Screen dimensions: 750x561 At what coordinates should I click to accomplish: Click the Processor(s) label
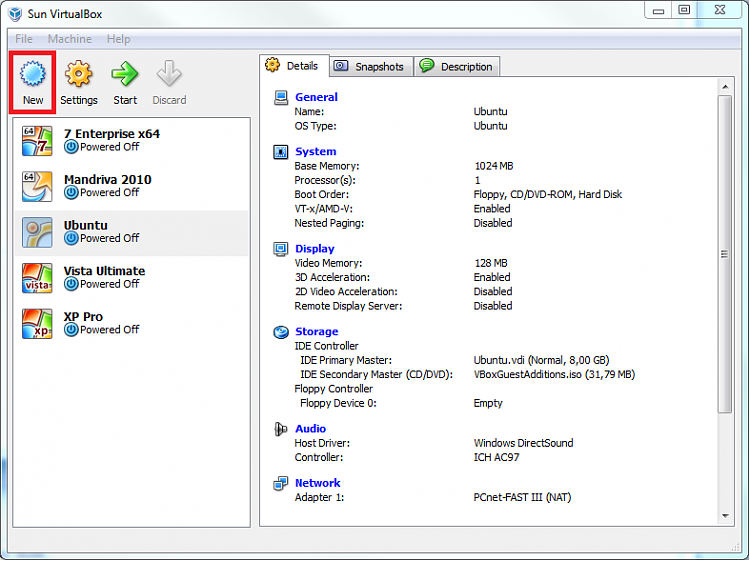325,180
